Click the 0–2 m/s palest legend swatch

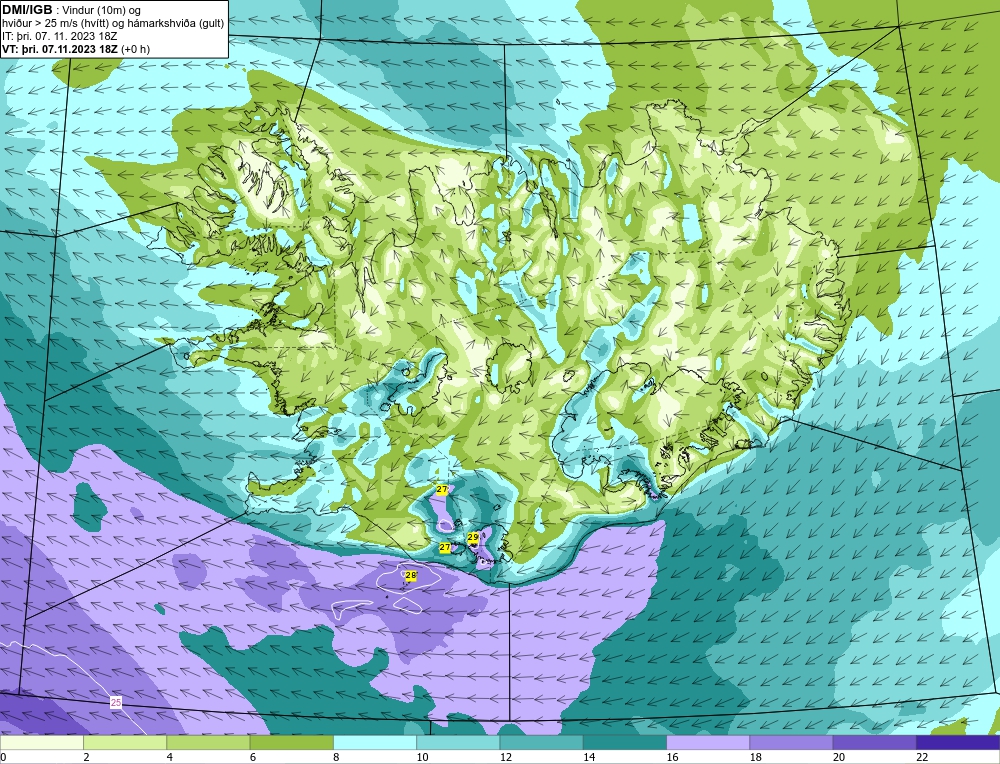(42, 742)
